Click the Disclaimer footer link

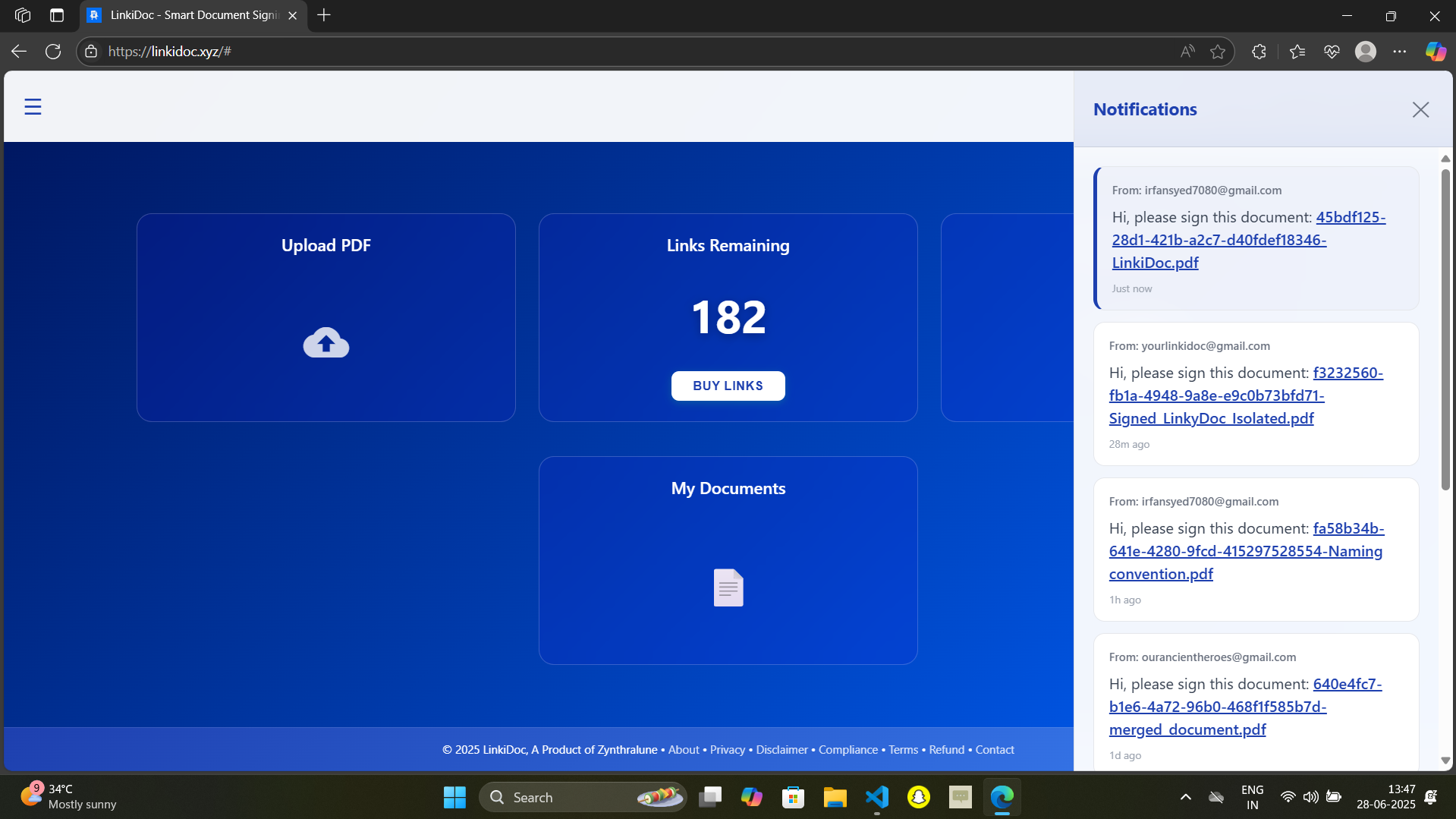(x=781, y=749)
